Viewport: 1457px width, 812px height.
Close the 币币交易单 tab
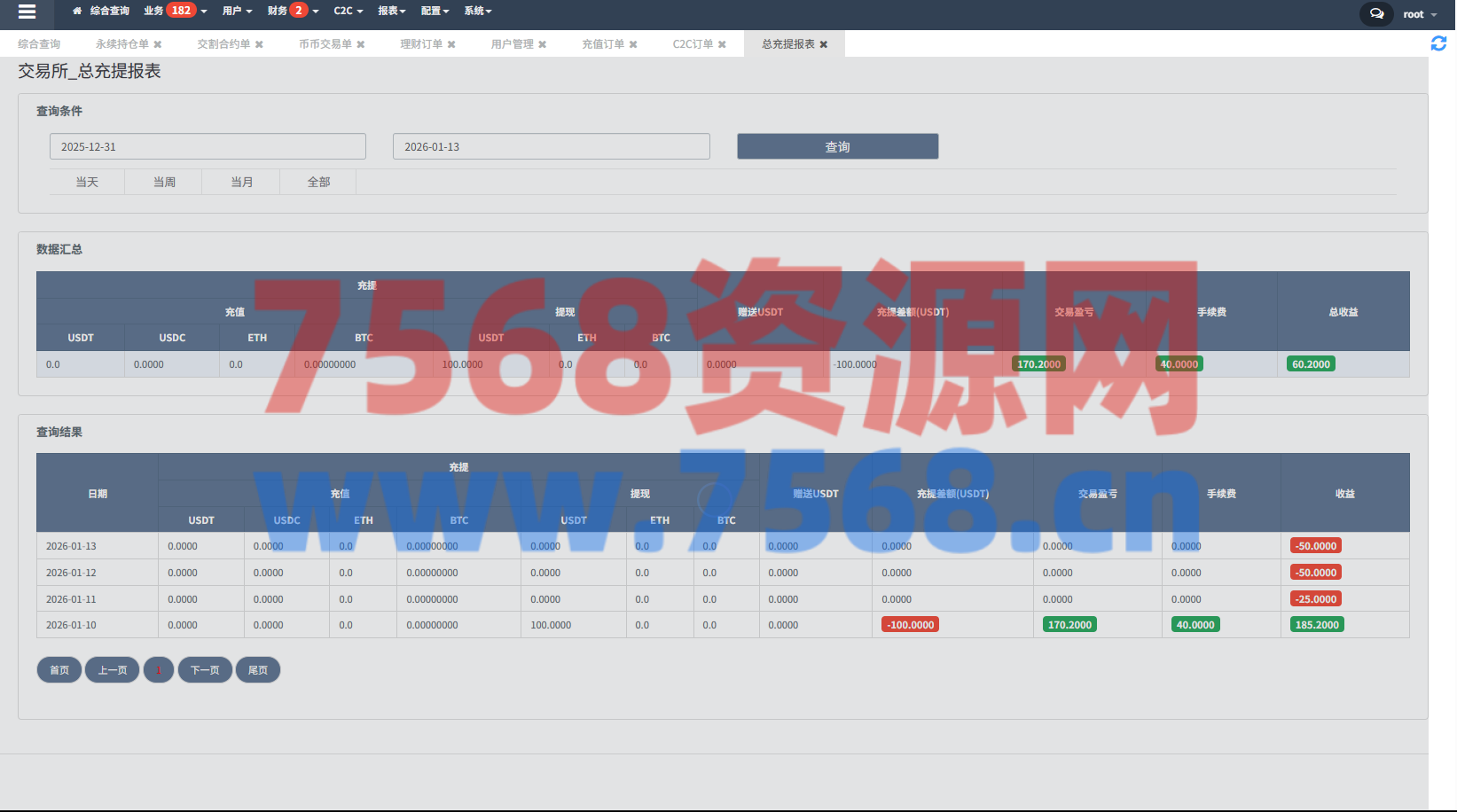[x=361, y=44]
